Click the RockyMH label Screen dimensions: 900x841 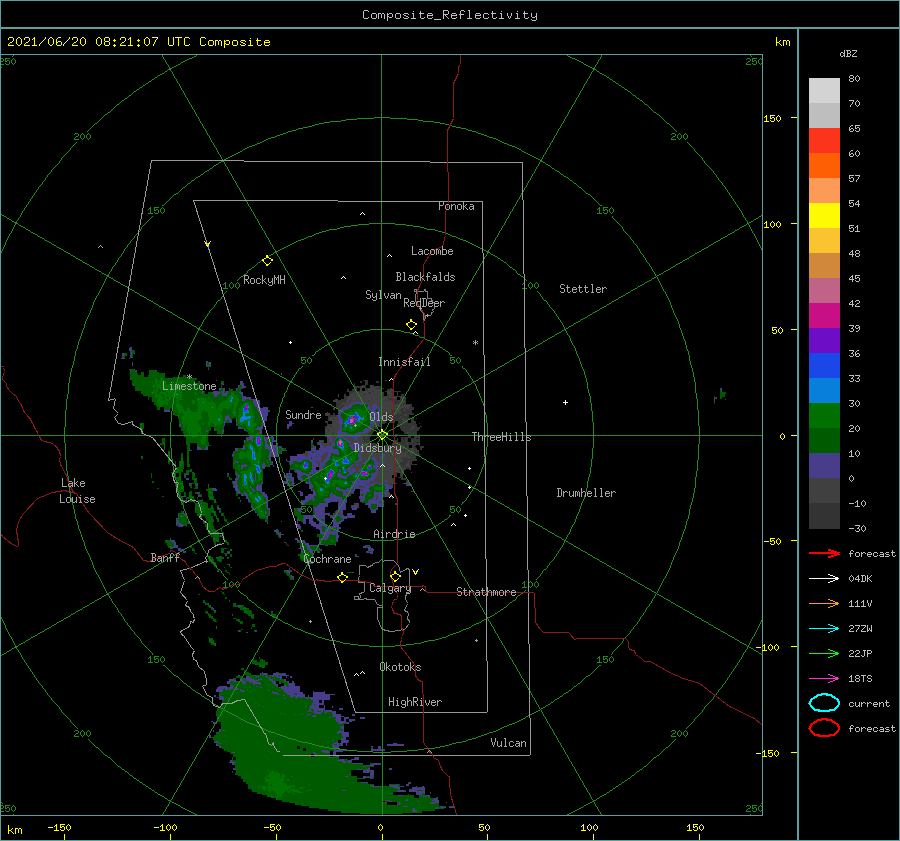(x=264, y=280)
